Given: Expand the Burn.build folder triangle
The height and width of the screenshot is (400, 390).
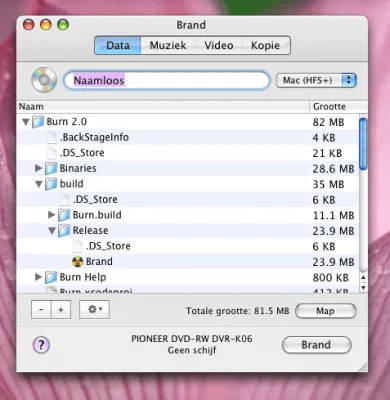Looking at the screenshot, I should tap(51, 215).
